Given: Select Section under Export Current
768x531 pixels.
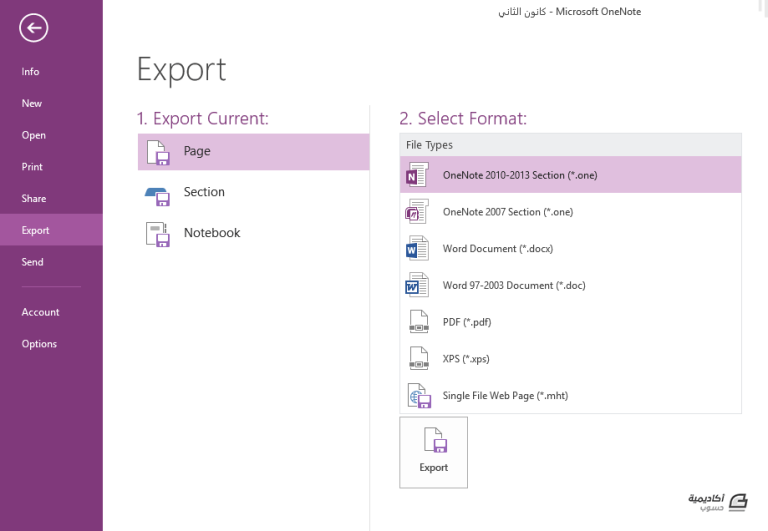Looking at the screenshot, I should point(253,192).
